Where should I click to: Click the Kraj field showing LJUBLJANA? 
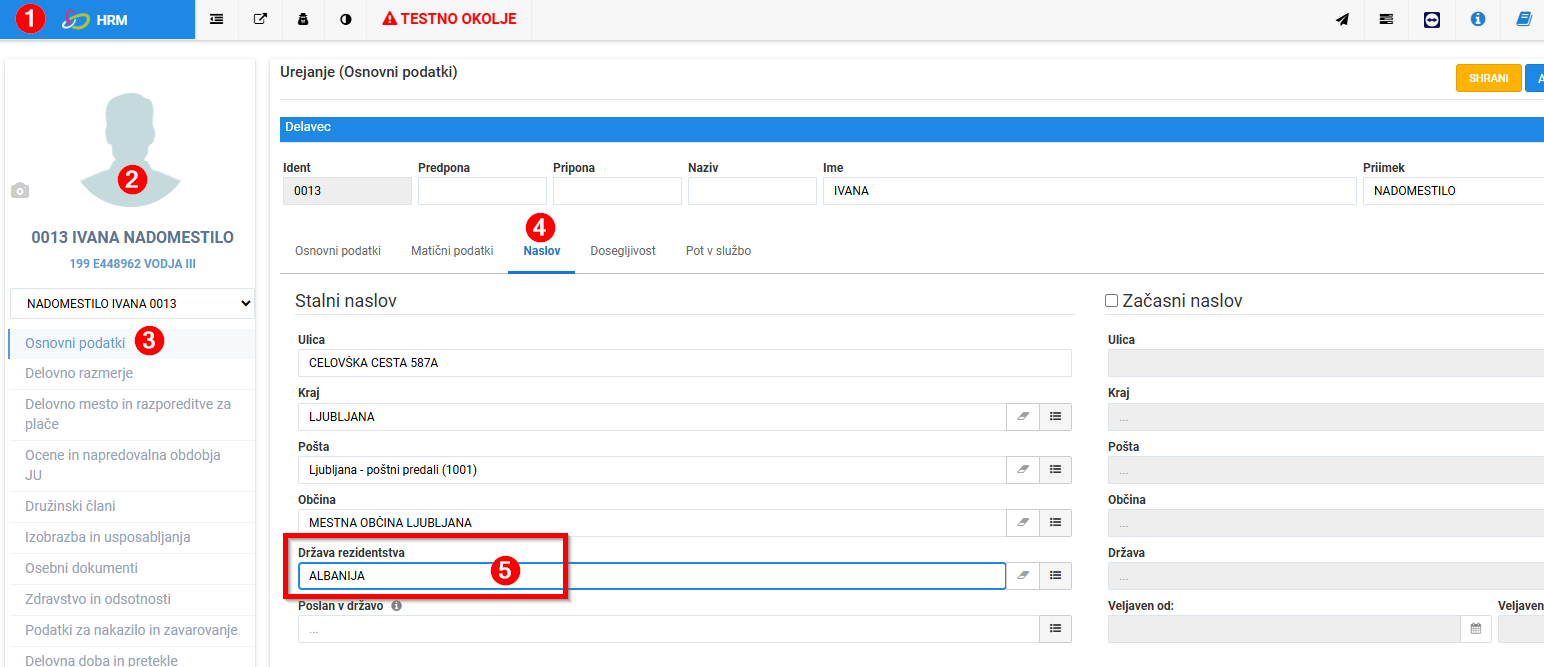click(652, 417)
